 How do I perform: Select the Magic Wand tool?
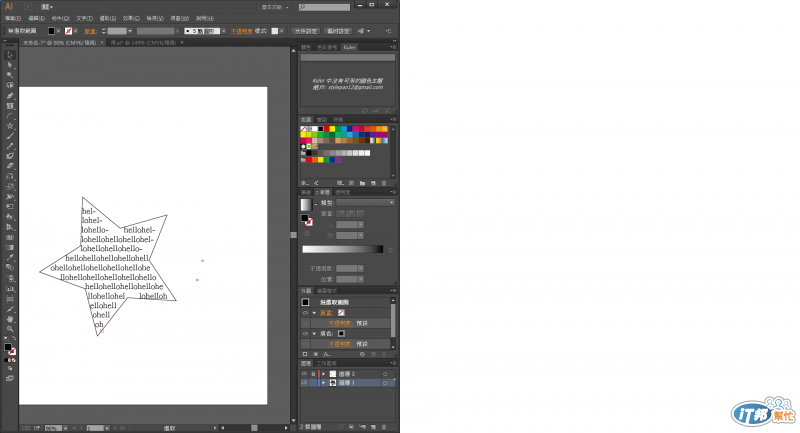[10, 75]
